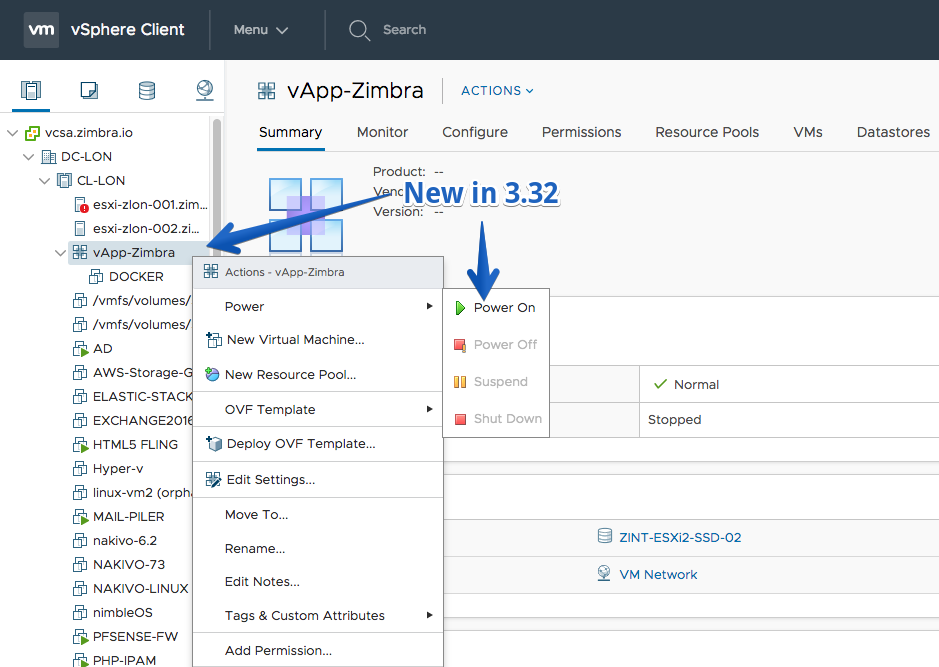The width and height of the screenshot is (939, 667).
Task: Collapse the vApp-Zimbra tree node
Action: 60,253
